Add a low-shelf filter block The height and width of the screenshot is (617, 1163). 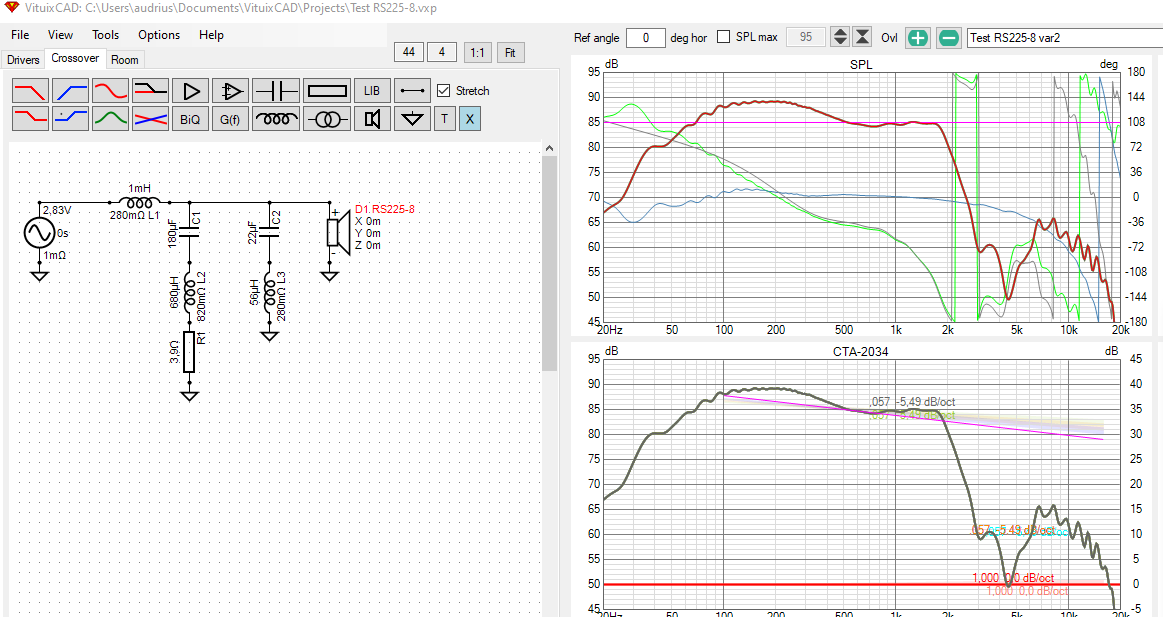pyautogui.click(x=30, y=119)
